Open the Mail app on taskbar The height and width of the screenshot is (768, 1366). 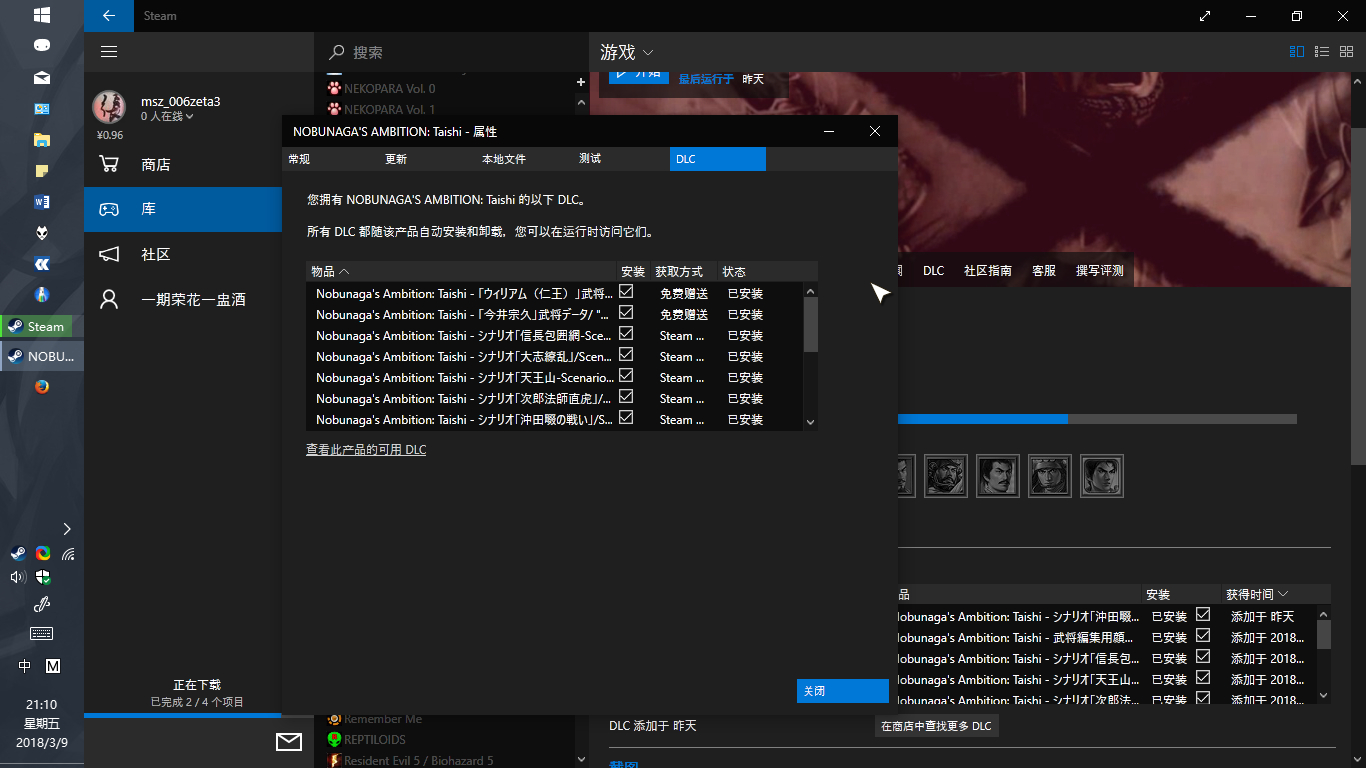[42, 77]
